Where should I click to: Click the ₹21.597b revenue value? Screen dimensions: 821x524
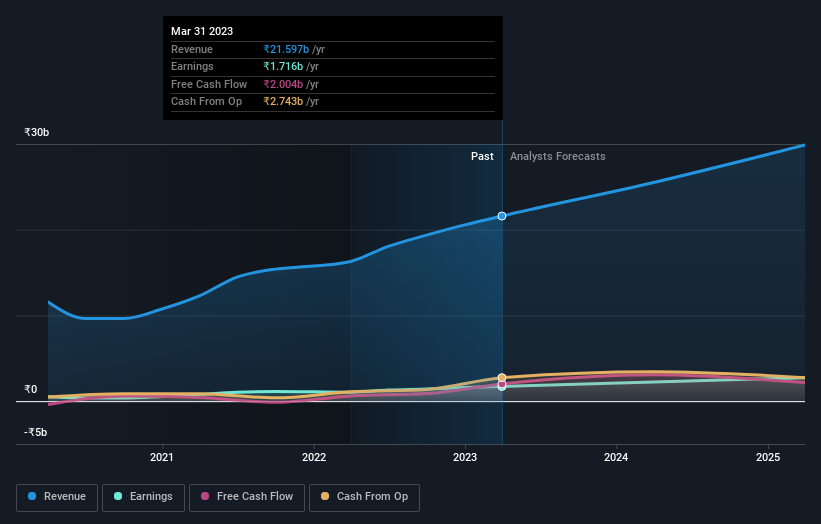coord(286,49)
